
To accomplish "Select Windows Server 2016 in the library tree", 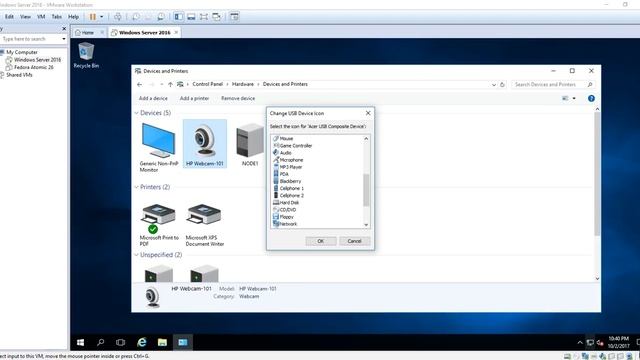I will coord(37,60).
